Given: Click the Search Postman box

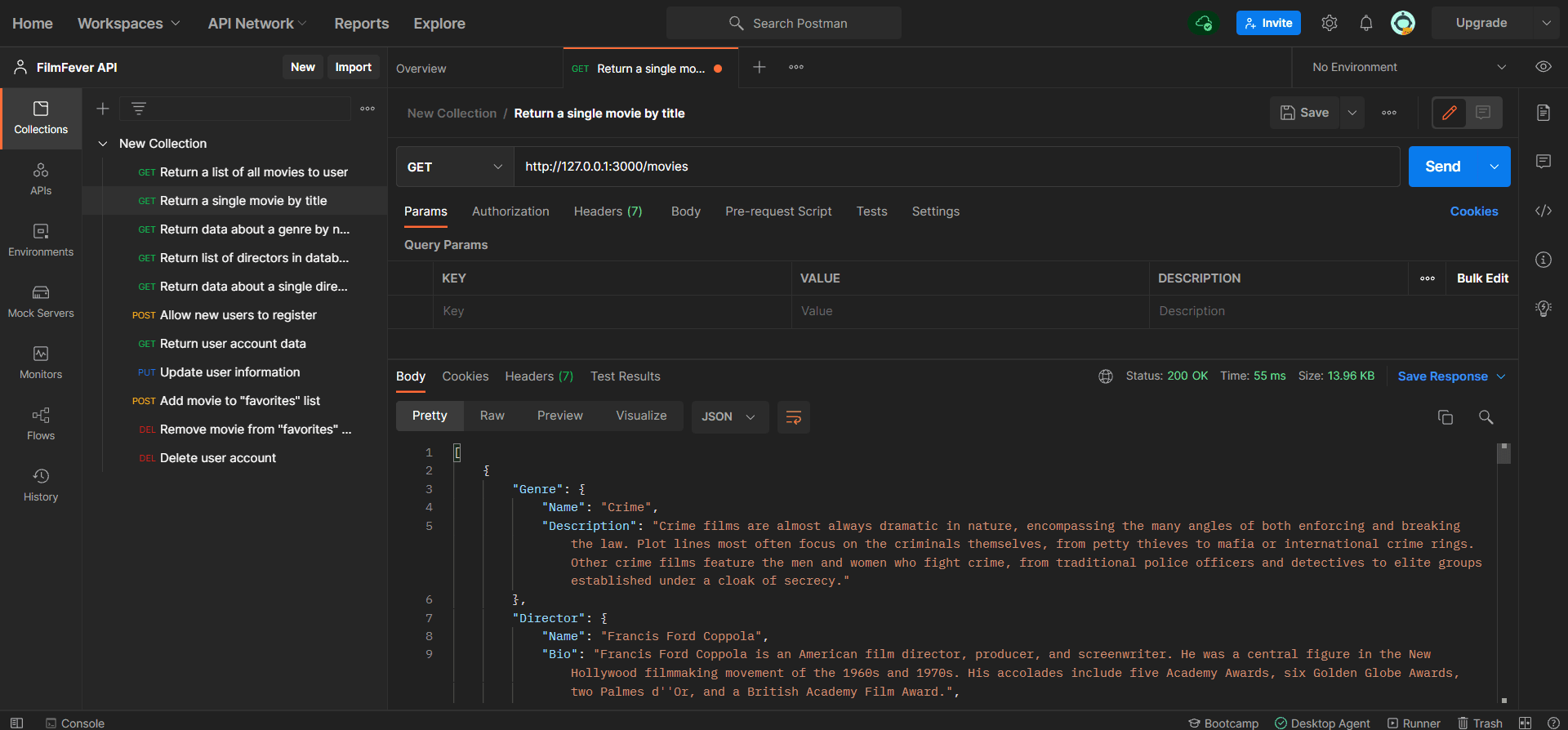Looking at the screenshot, I should [784, 23].
